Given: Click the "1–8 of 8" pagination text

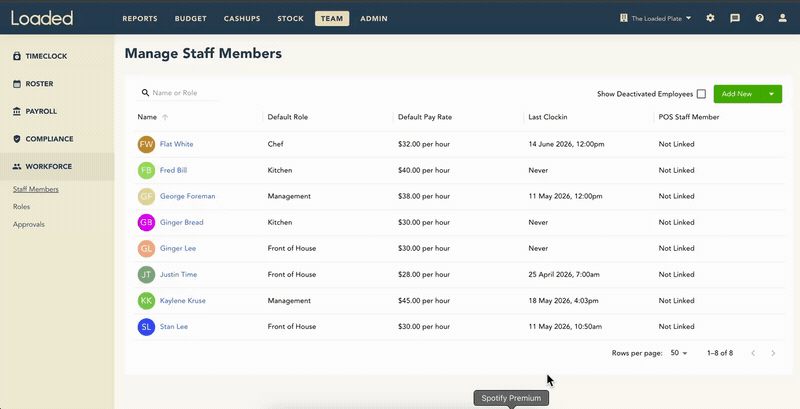Looking at the screenshot, I should click(720, 353).
